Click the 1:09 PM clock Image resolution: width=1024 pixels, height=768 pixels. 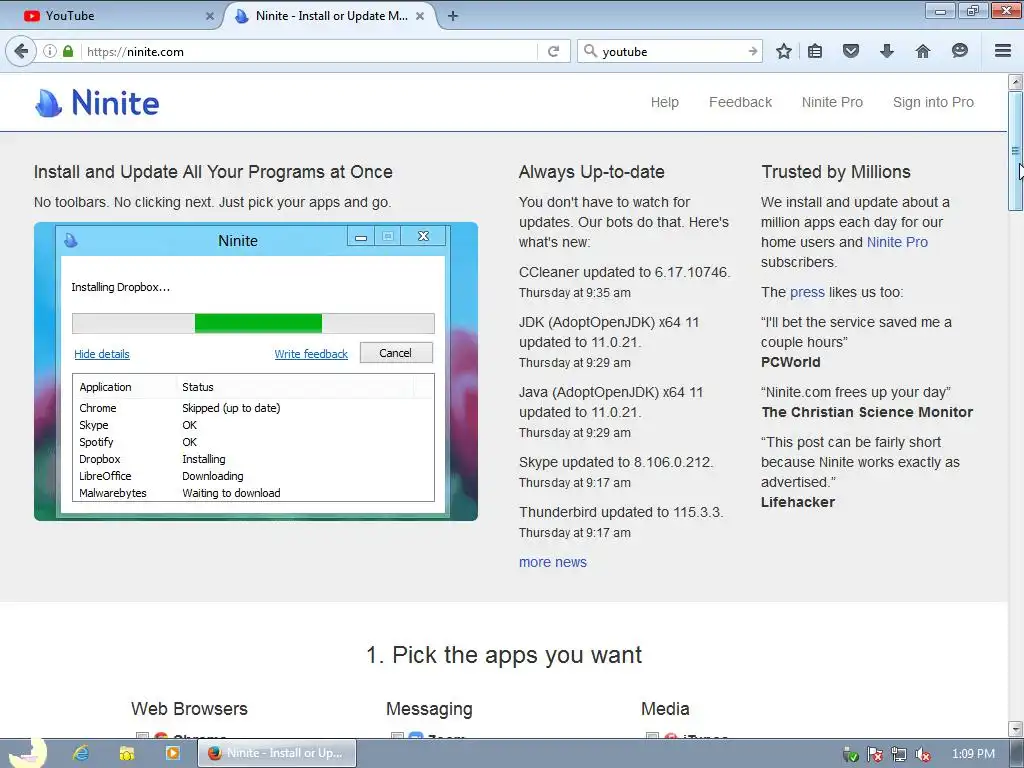(973, 754)
